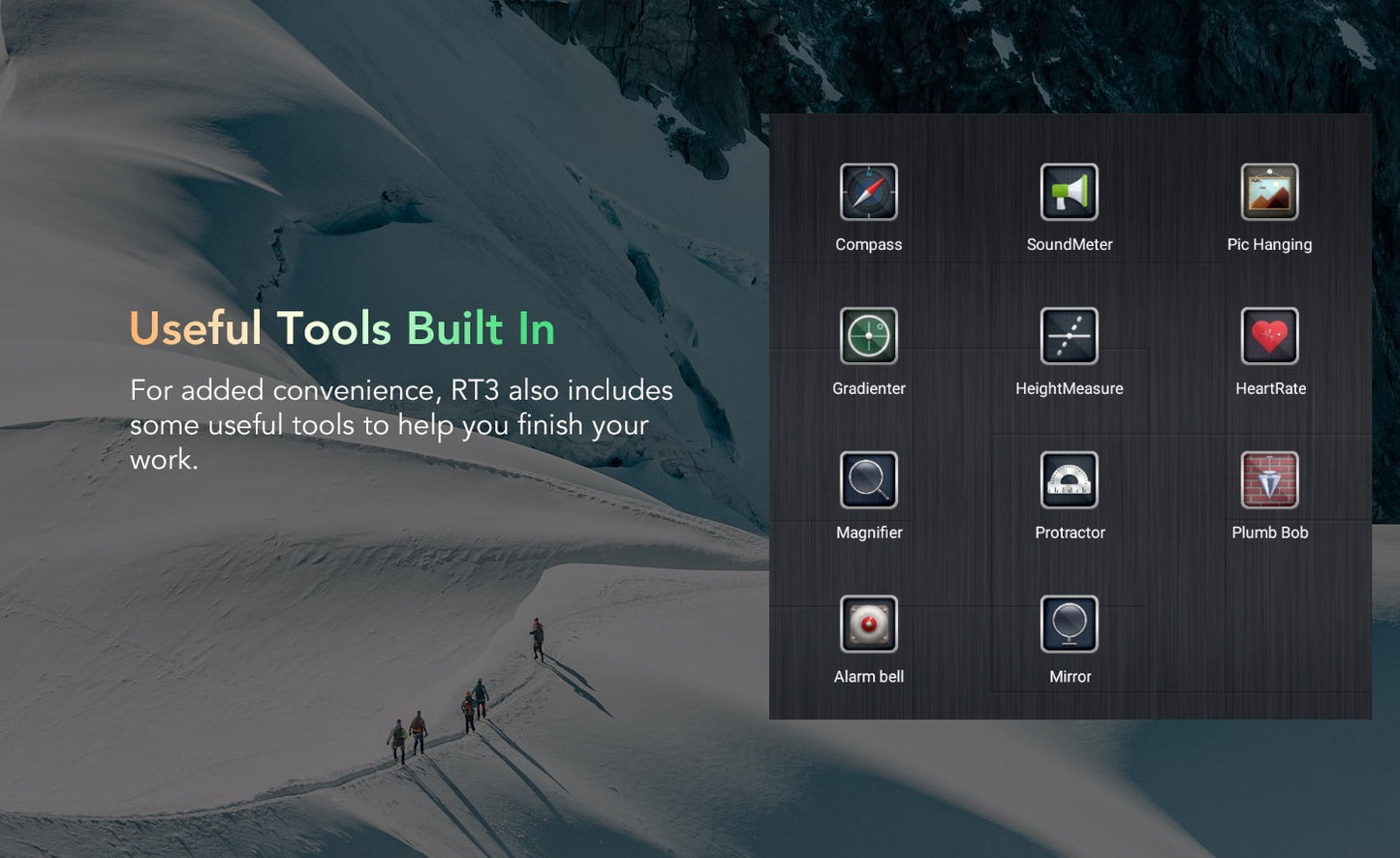The width and height of the screenshot is (1400, 858).
Task: Click the "Pic Hanging" text label
Action: [x=1269, y=245]
